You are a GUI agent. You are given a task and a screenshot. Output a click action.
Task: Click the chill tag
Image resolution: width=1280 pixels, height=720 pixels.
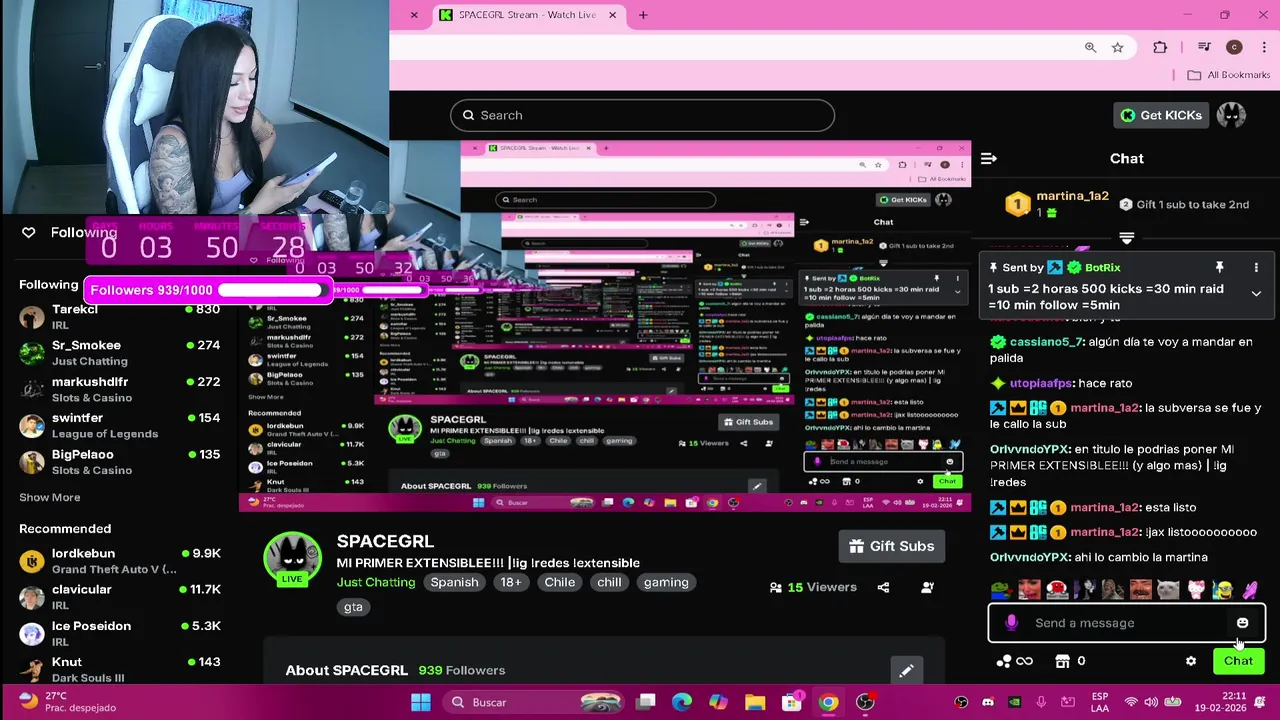[x=609, y=582]
